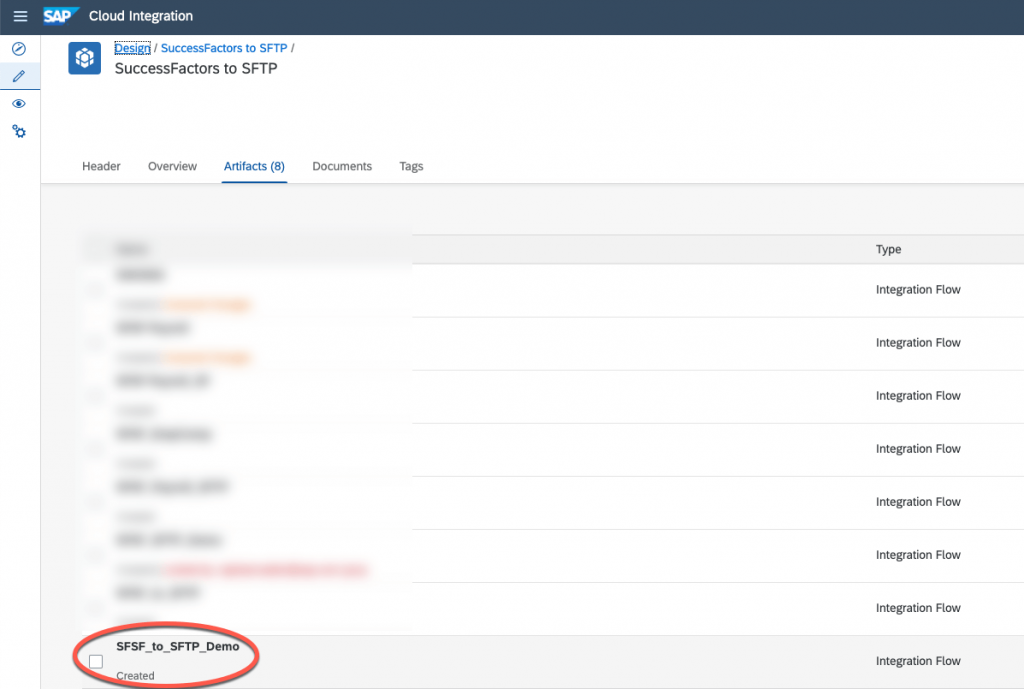Viewport: 1024px width, 689px height.
Task: Click the integration package icon
Action: (x=85, y=58)
